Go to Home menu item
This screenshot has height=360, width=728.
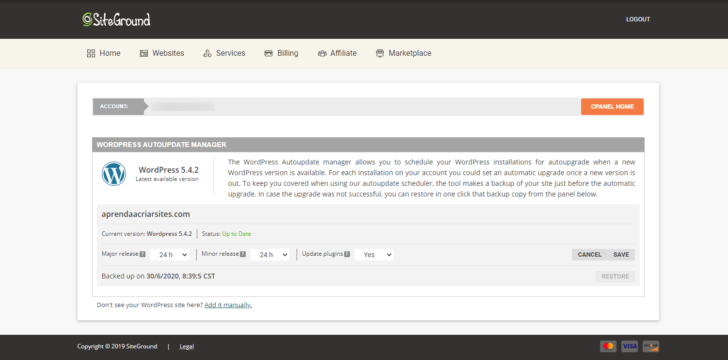coord(104,53)
